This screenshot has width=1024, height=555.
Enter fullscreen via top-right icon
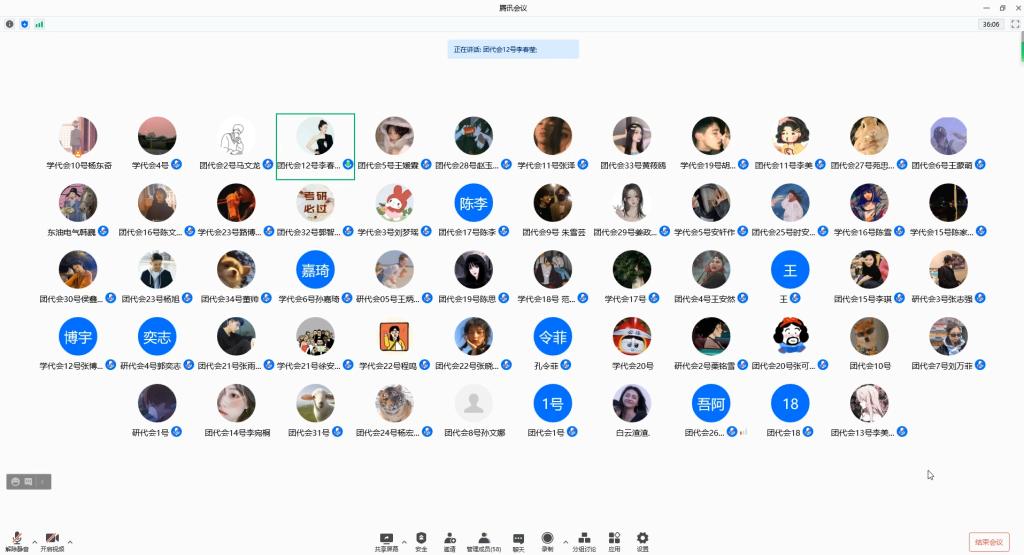[x=1015, y=24]
